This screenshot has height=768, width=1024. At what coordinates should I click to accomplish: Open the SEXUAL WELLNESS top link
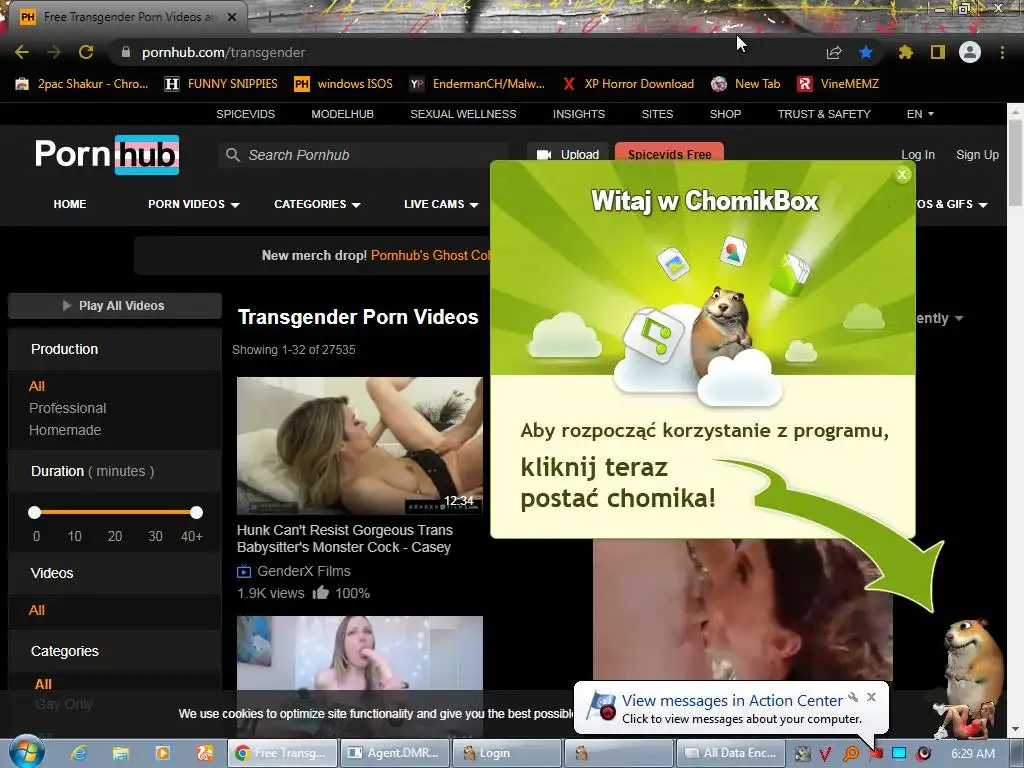click(x=463, y=114)
